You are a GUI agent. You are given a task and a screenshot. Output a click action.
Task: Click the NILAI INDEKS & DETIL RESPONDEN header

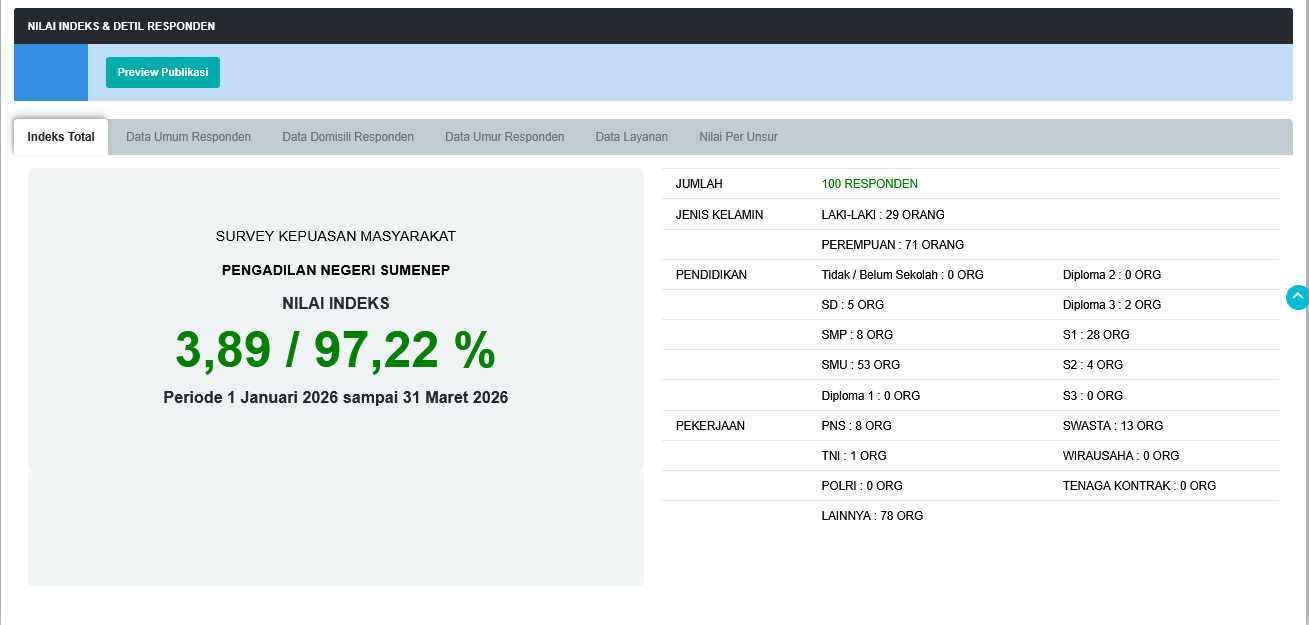pyautogui.click(x=120, y=26)
